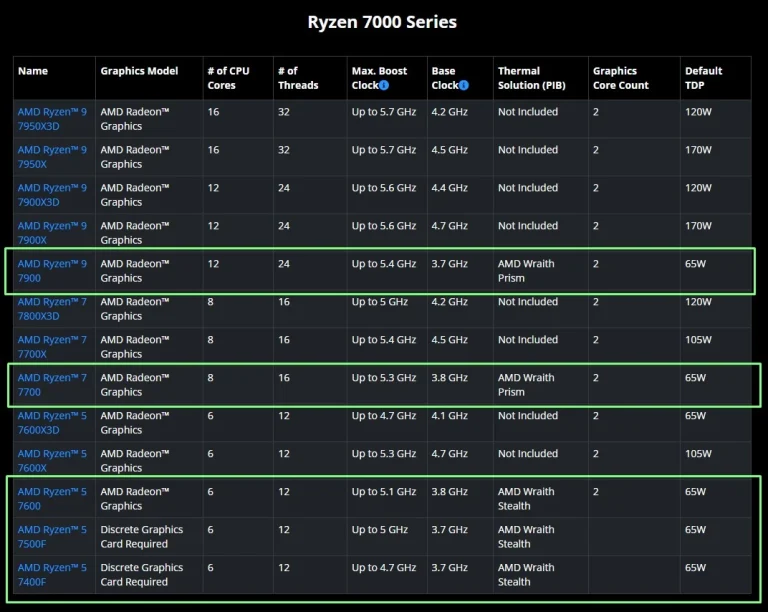This screenshot has height=612, width=768.
Task: Click the Thermal Solution (PIB) column header
Action: (531, 78)
